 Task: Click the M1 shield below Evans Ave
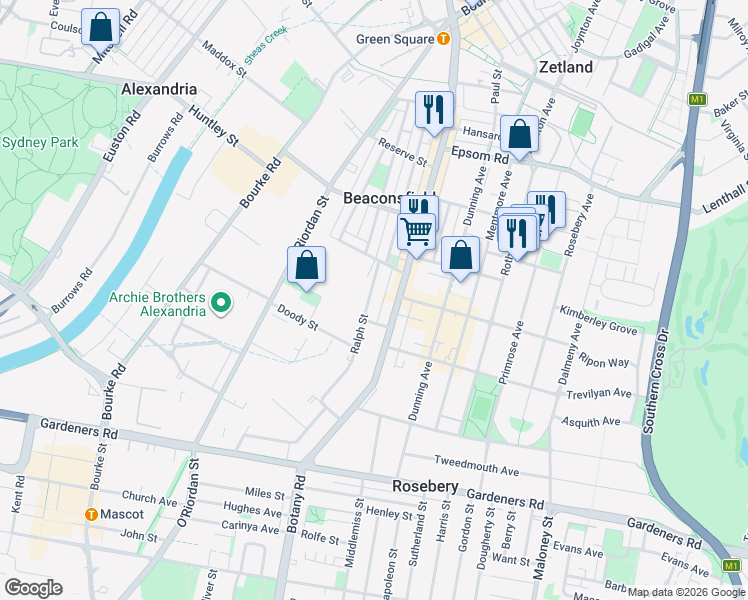[731, 566]
